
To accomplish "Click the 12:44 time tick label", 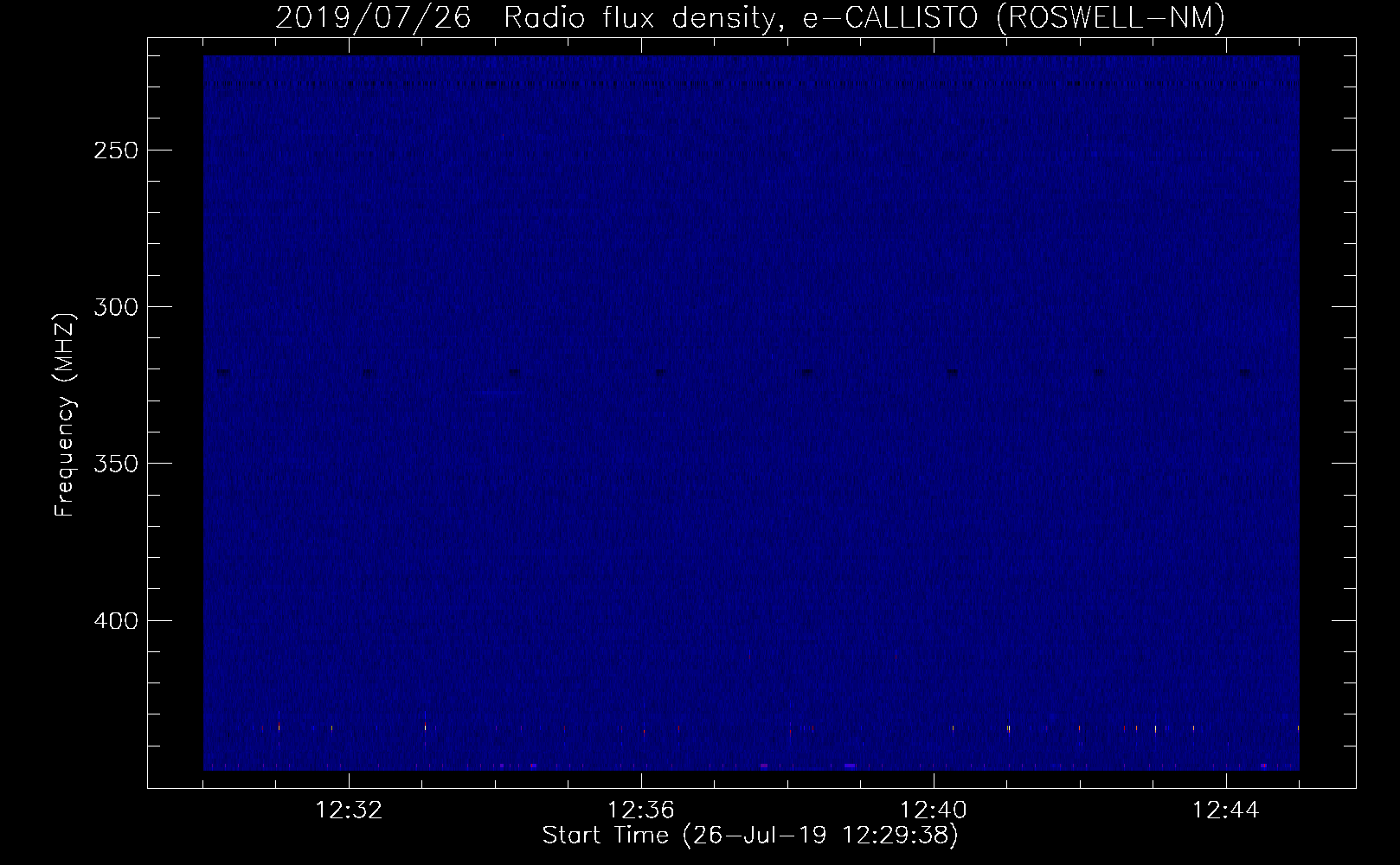I will click(1225, 811).
